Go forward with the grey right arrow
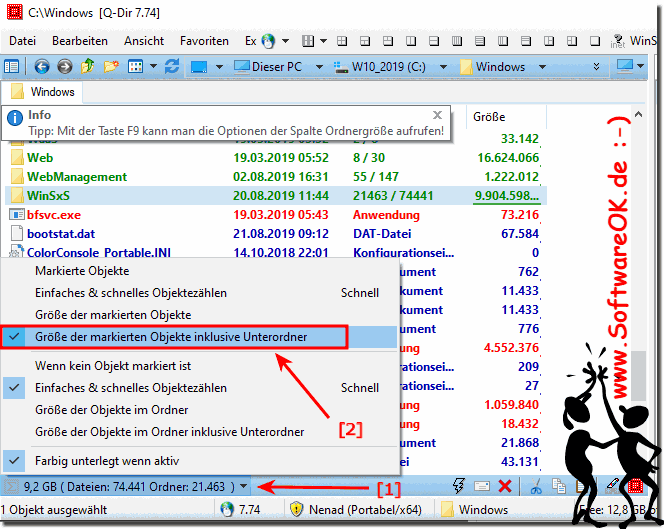664x529 pixels. 64,66
